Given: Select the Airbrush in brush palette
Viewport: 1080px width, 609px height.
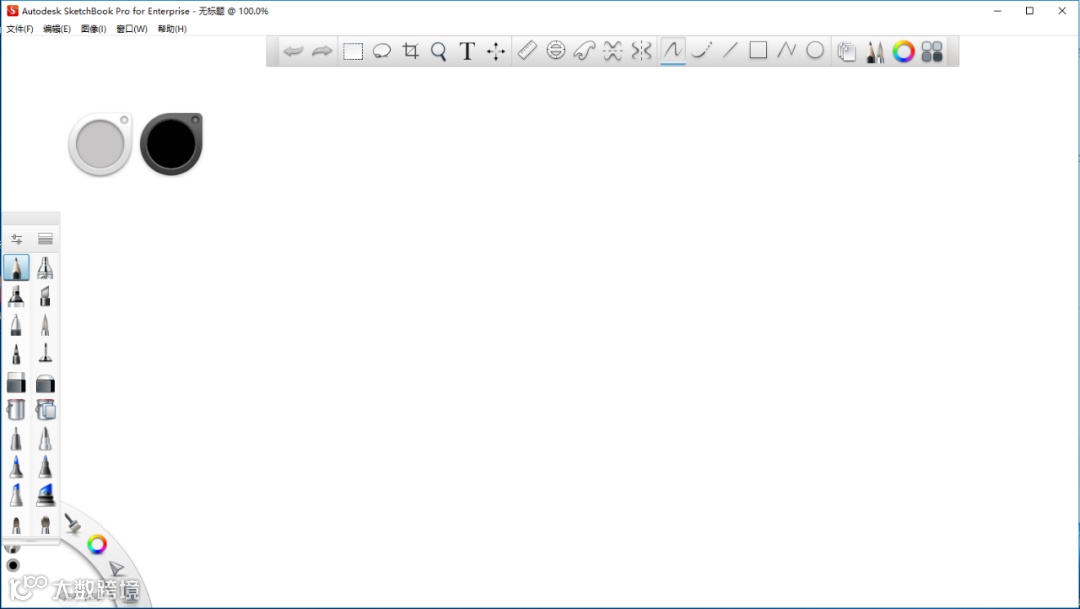Looking at the screenshot, I should coord(45,267).
